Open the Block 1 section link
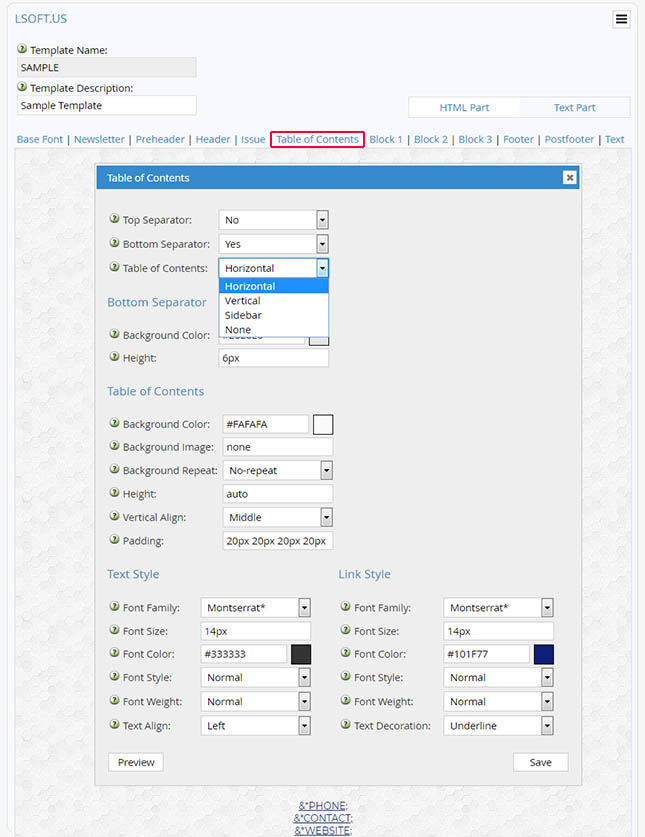Image resolution: width=645 pixels, height=837 pixels. pyautogui.click(x=386, y=139)
